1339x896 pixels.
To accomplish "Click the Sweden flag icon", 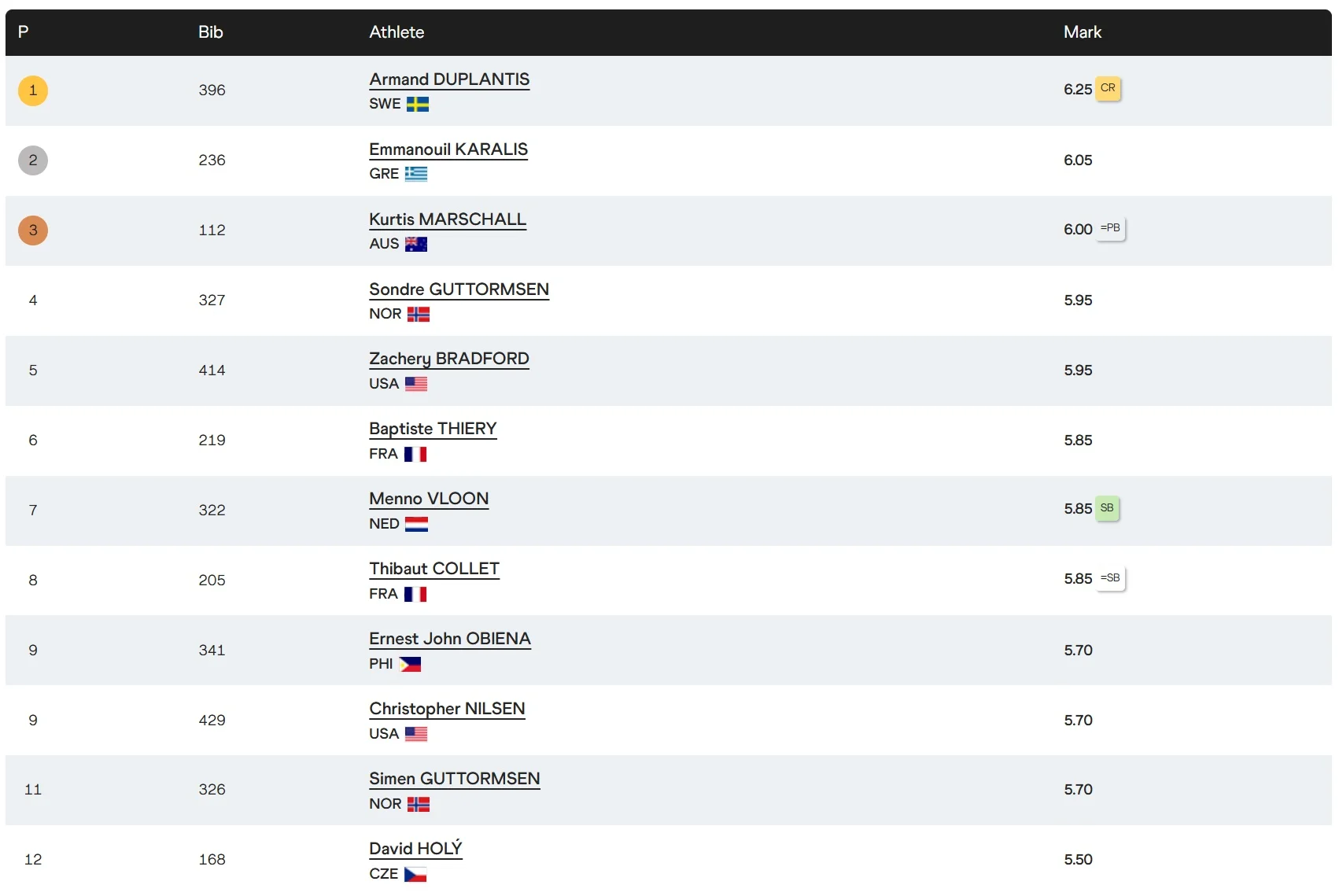I will [x=417, y=104].
